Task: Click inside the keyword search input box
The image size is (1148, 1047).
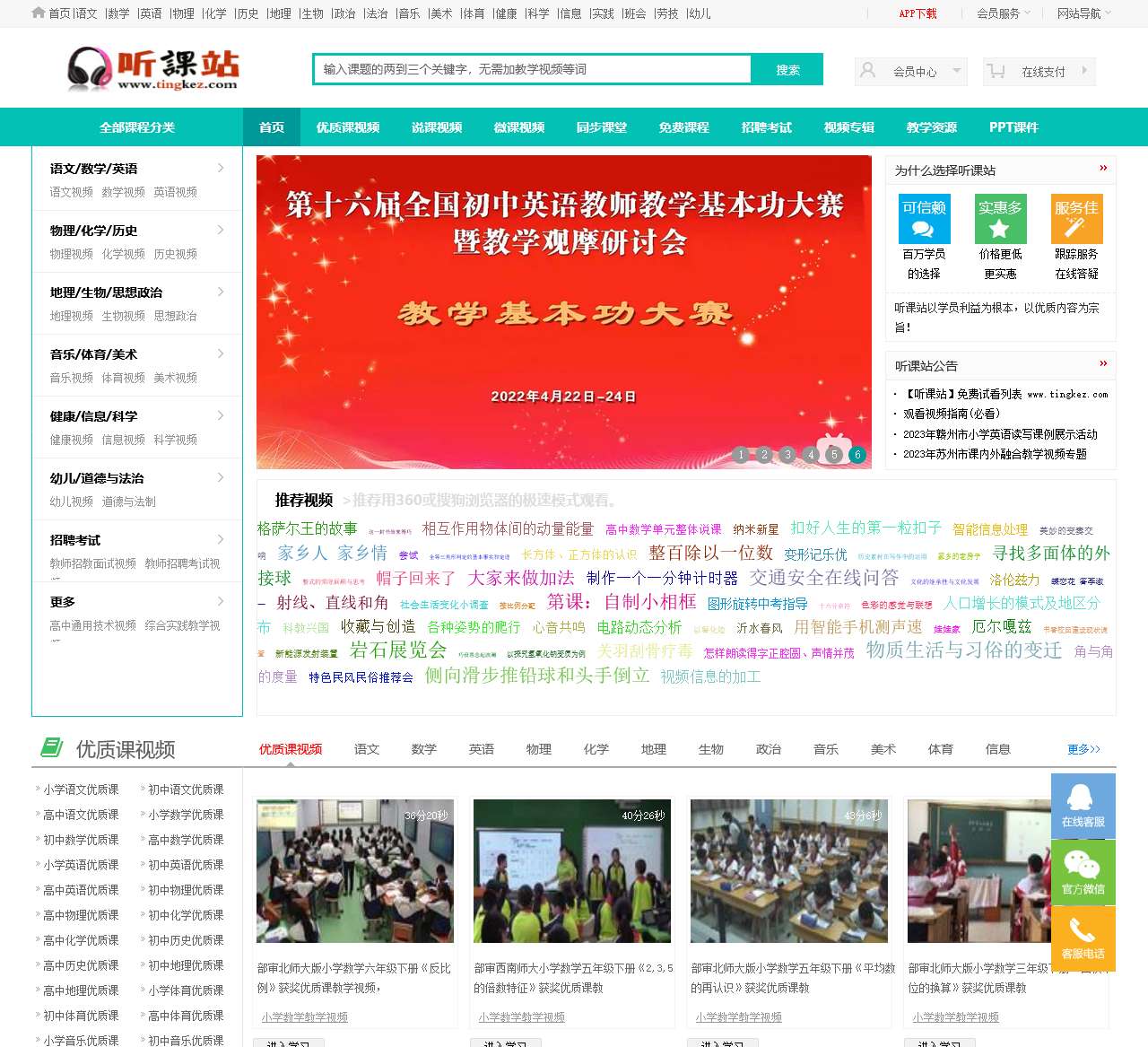Action: 529,69
